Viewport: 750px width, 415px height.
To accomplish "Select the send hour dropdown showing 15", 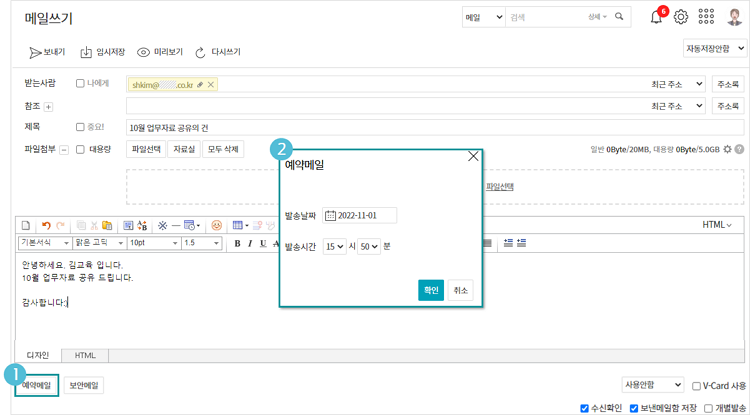I will coord(334,247).
